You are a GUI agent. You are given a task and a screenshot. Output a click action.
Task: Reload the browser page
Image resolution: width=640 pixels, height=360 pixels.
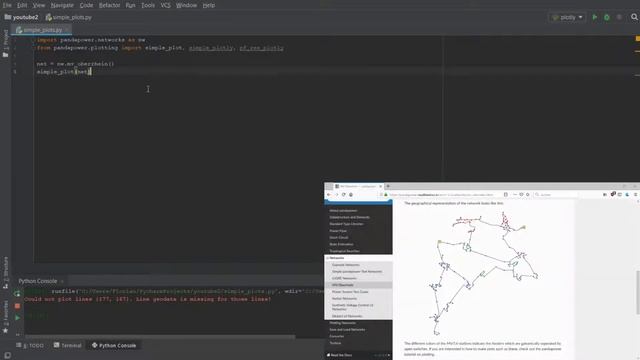pyautogui.click(x=344, y=195)
